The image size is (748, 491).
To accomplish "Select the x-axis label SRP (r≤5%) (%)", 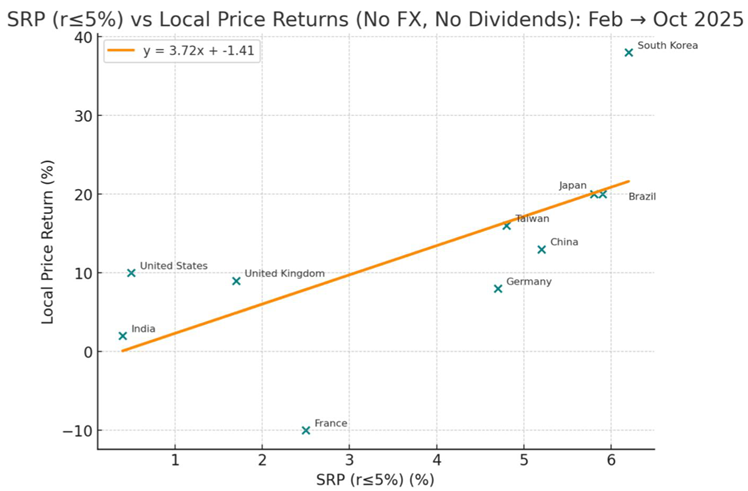I will coord(375,482).
